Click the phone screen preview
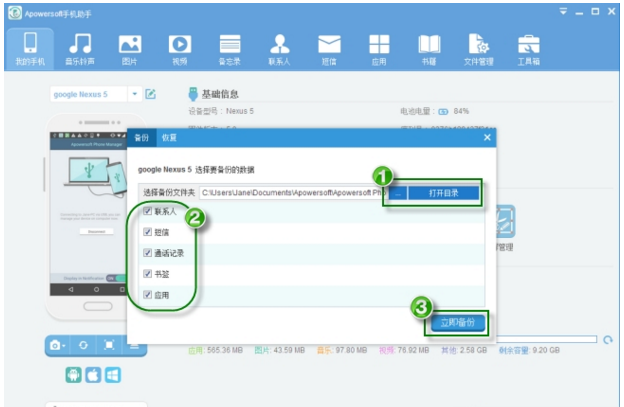This screenshot has width=624, height=407. (88, 214)
